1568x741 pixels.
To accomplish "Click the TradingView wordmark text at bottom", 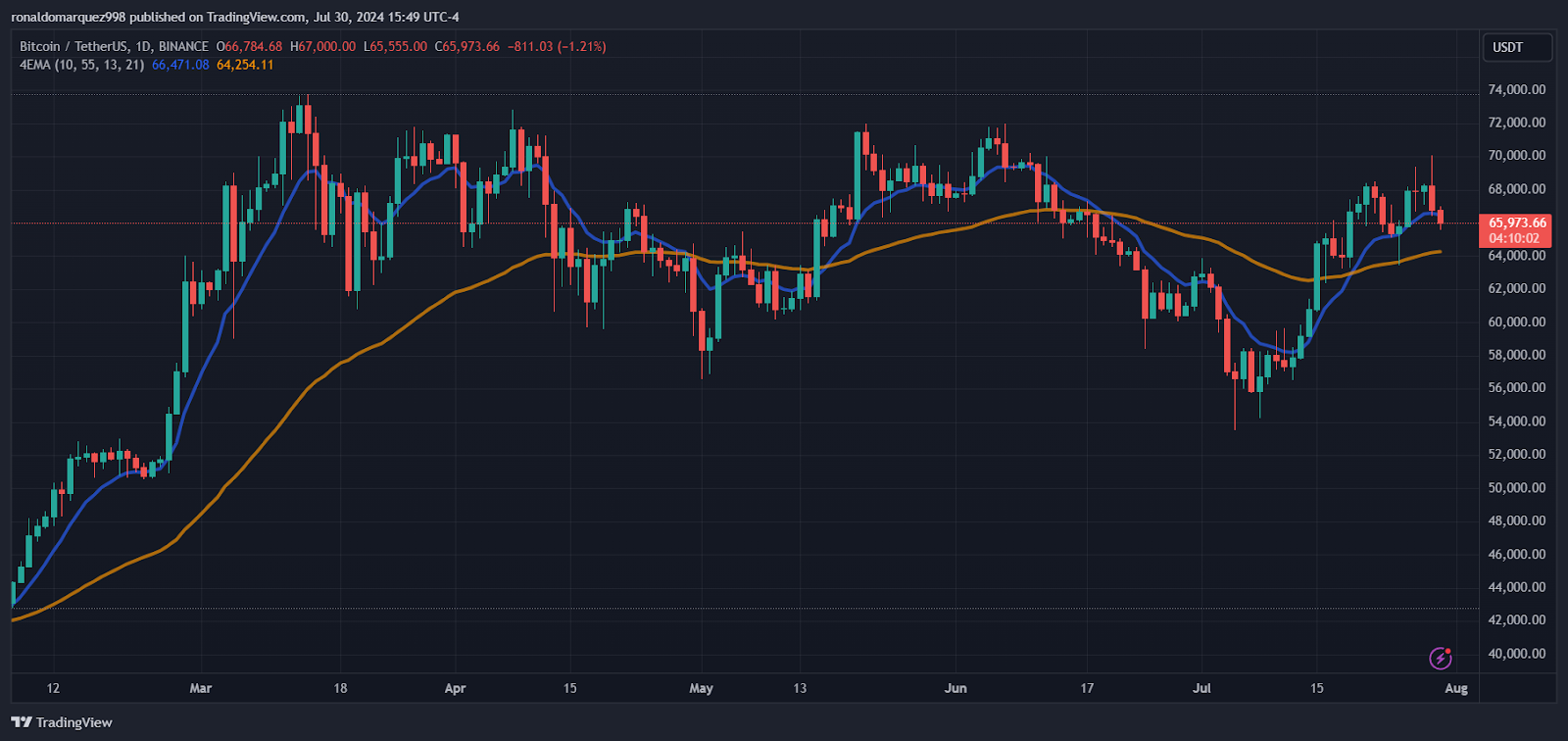I will coord(73,722).
